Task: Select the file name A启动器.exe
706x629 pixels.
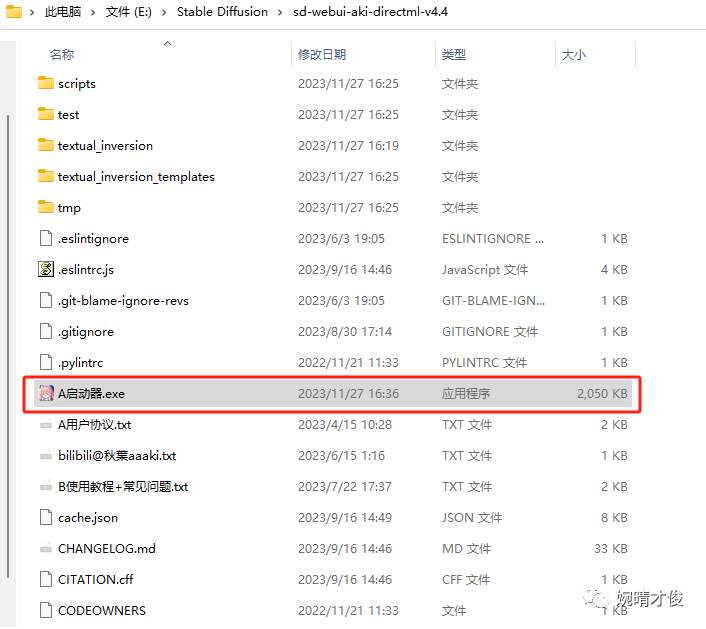Action: coord(91,394)
